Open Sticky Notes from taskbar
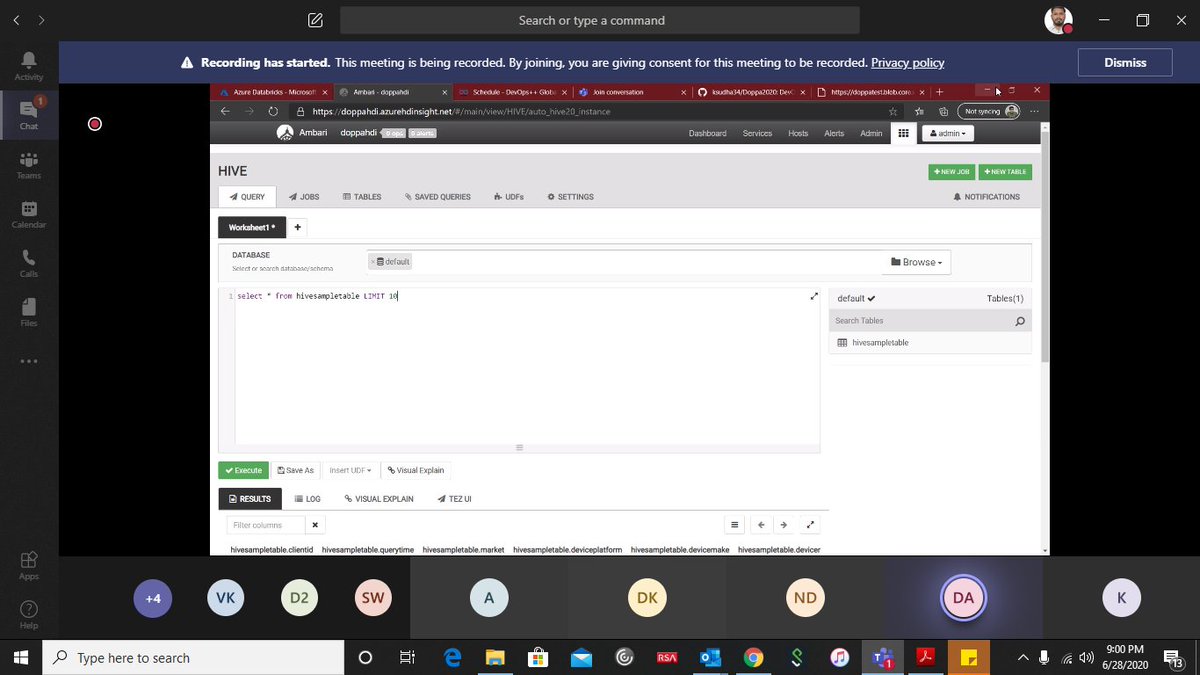This screenshot has width=1200, height=675. 969,658
